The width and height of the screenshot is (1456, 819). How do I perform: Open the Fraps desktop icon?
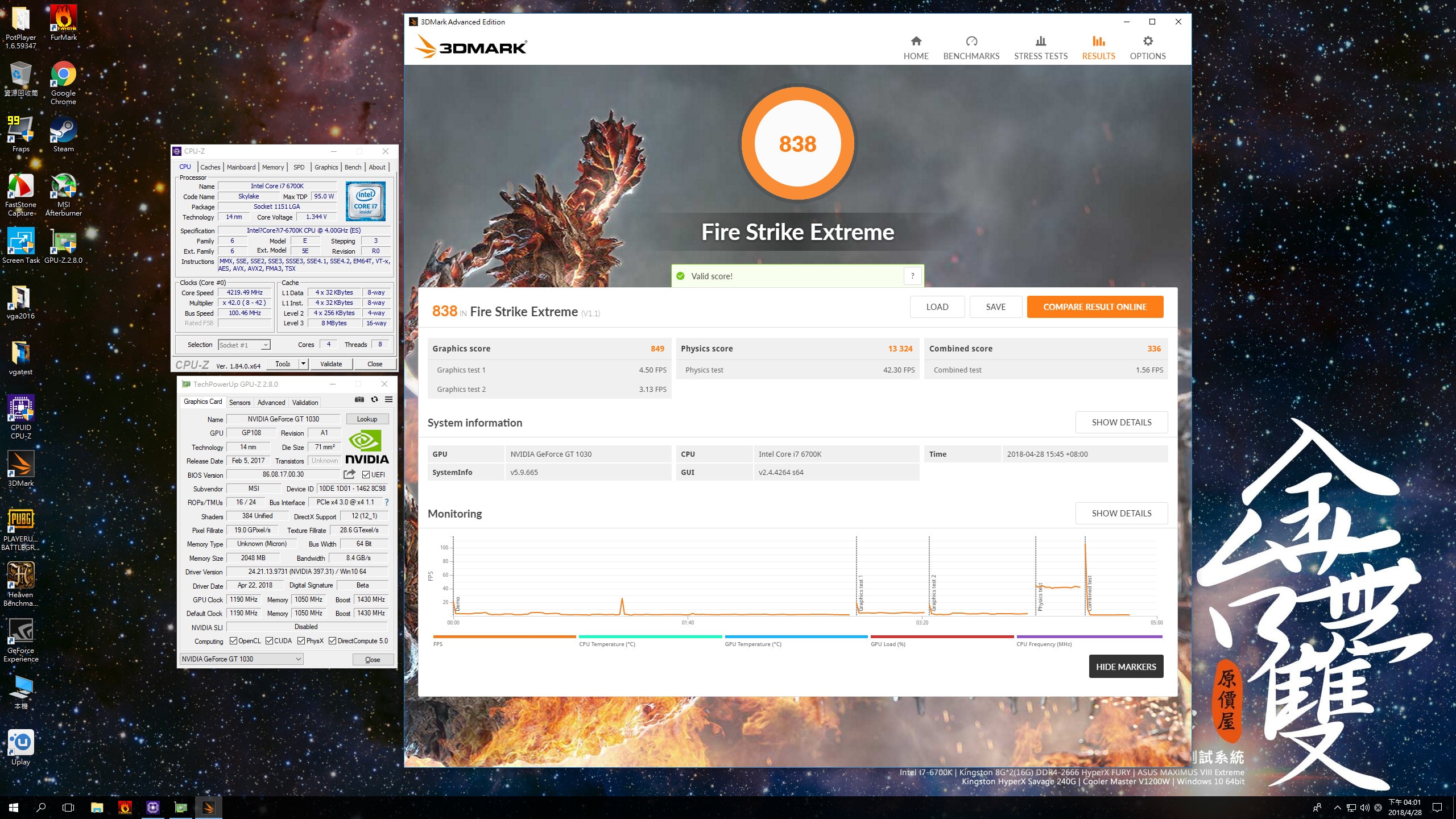point(20,134)
